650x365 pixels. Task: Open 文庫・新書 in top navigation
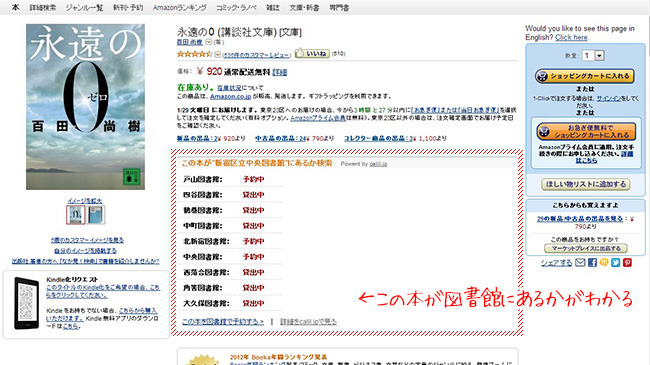tap(304, 7)
